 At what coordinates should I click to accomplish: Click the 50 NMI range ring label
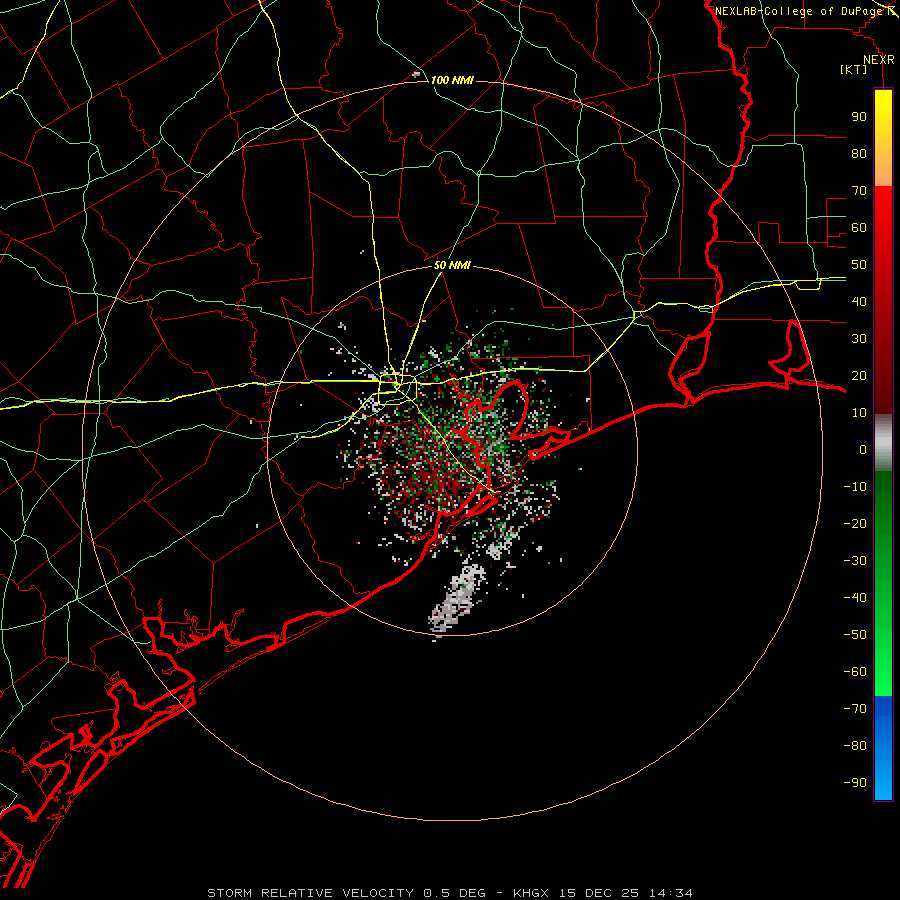click(x=452, y=265)
